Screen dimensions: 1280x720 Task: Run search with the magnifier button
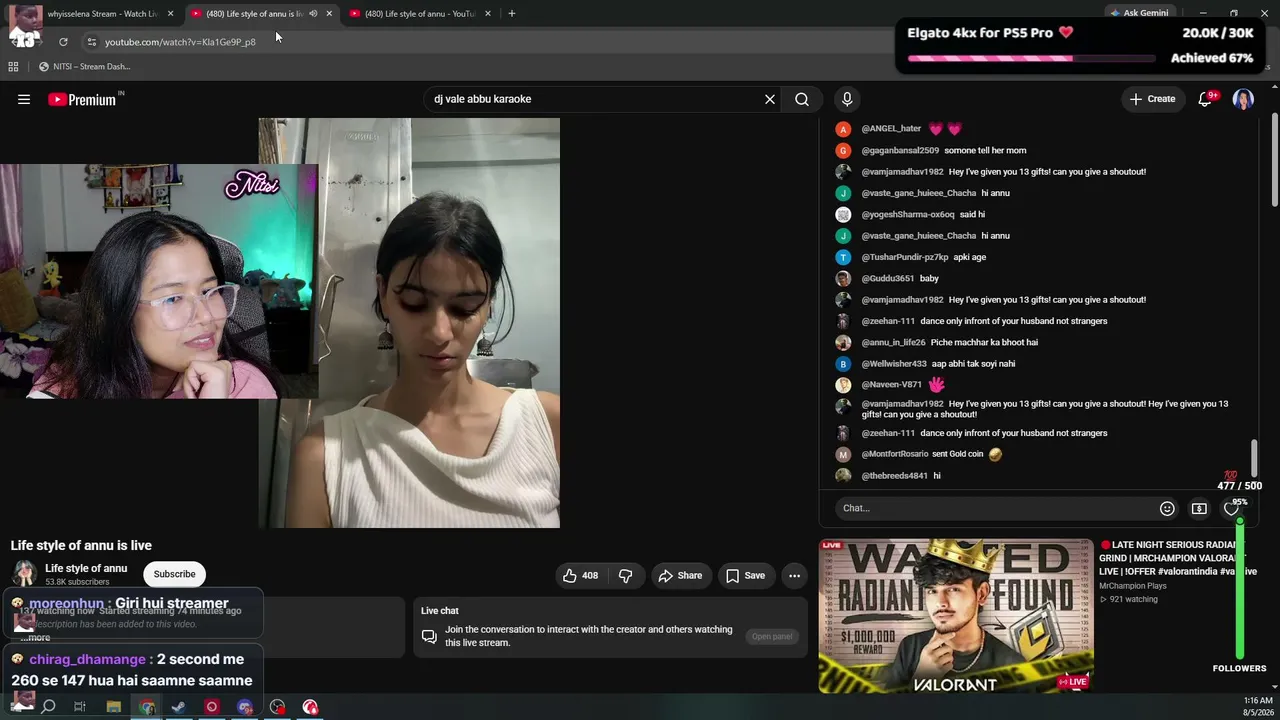point(802,99)
